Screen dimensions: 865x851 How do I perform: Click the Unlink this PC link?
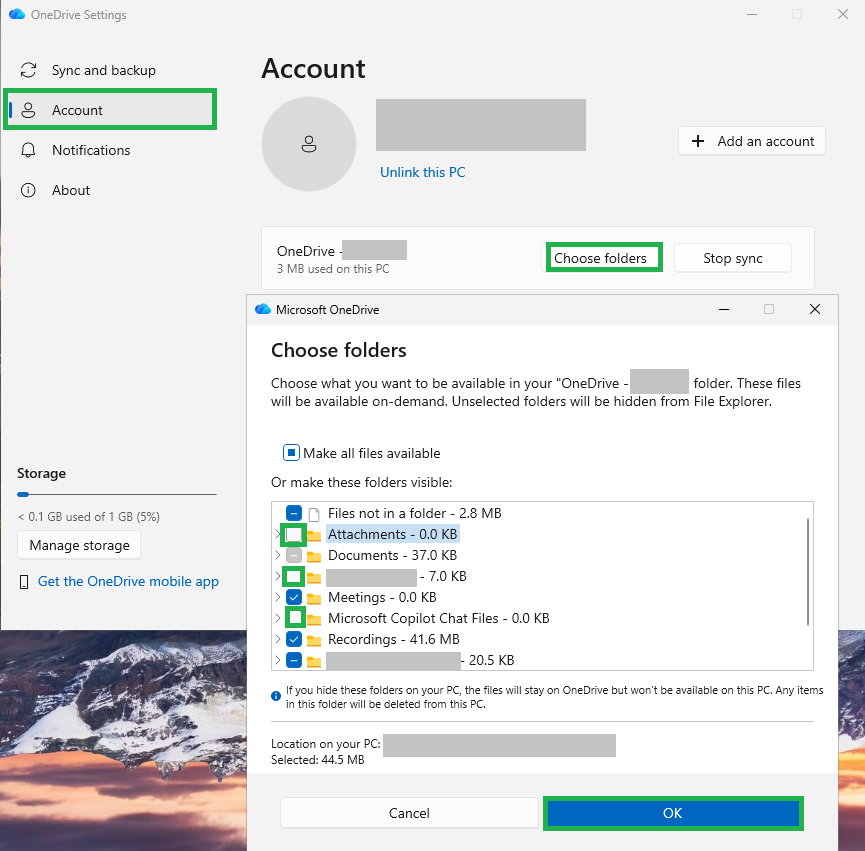tap(423, 172)
